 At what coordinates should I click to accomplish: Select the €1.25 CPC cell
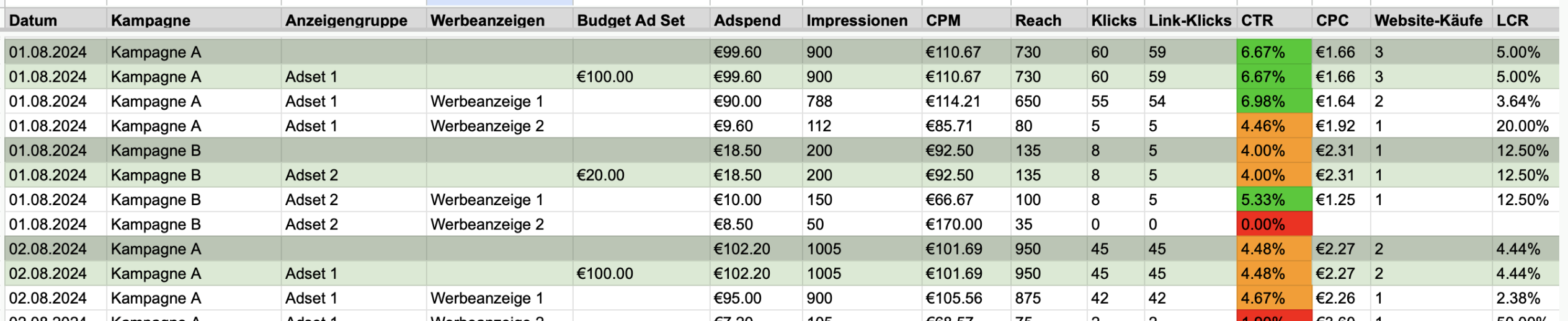click(1341, 200)
